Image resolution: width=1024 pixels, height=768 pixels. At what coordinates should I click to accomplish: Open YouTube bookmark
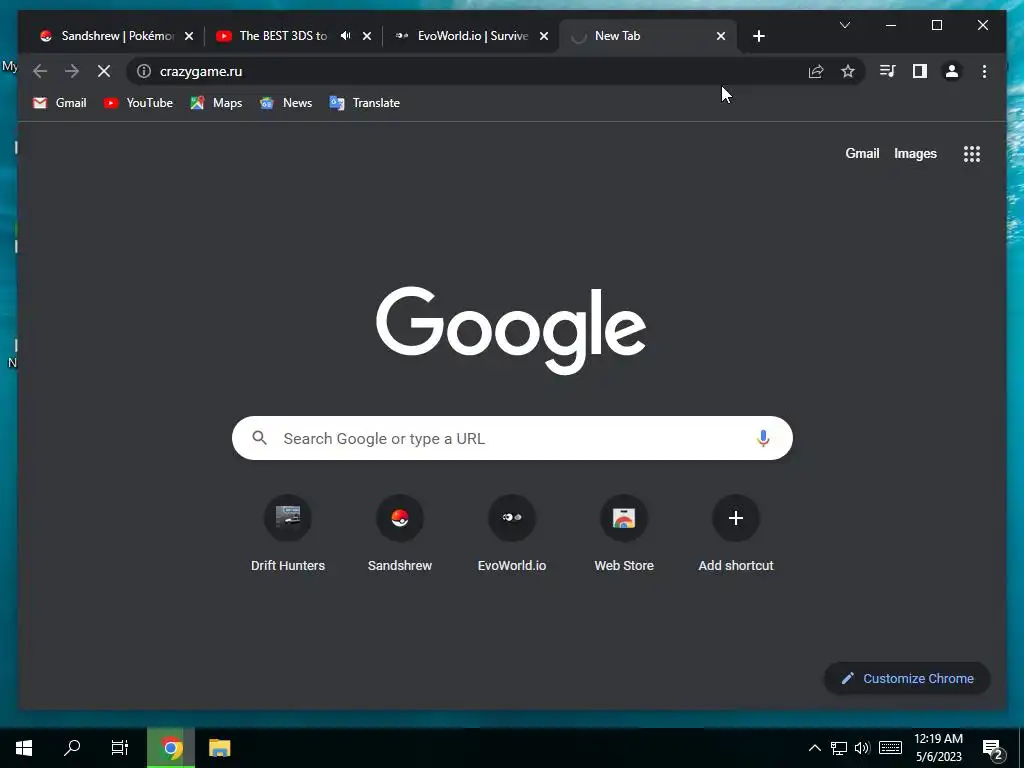pos(138,103)
